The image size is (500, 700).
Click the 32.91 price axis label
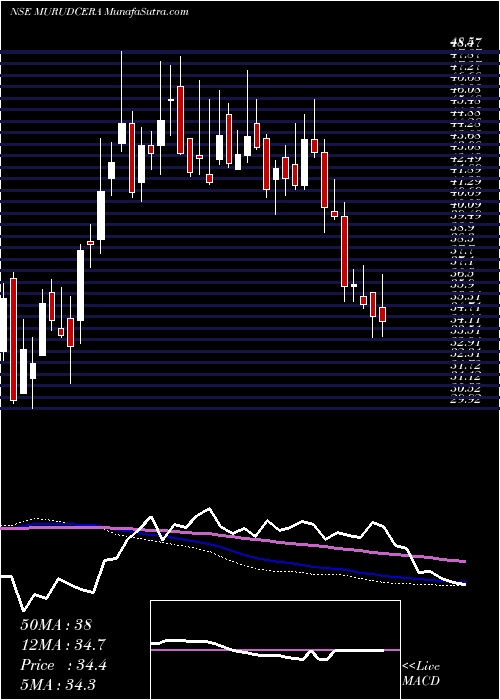(466, 342)
